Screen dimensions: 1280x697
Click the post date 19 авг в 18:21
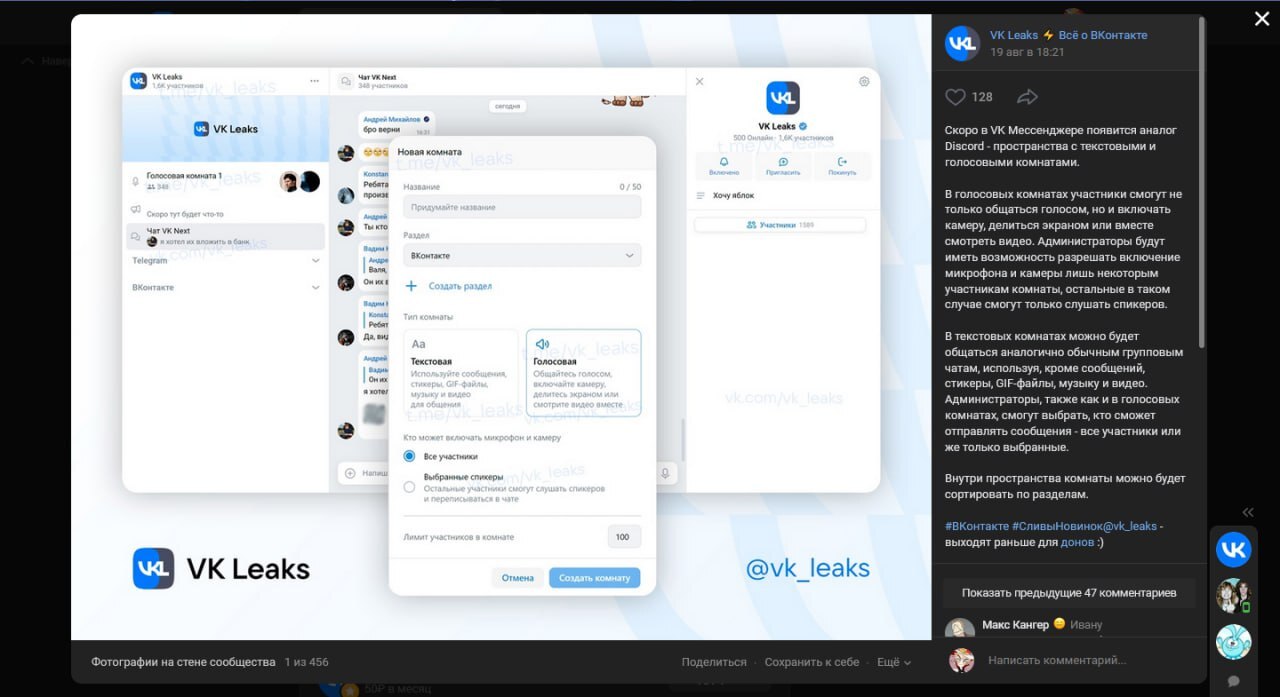coord(1027,52)
